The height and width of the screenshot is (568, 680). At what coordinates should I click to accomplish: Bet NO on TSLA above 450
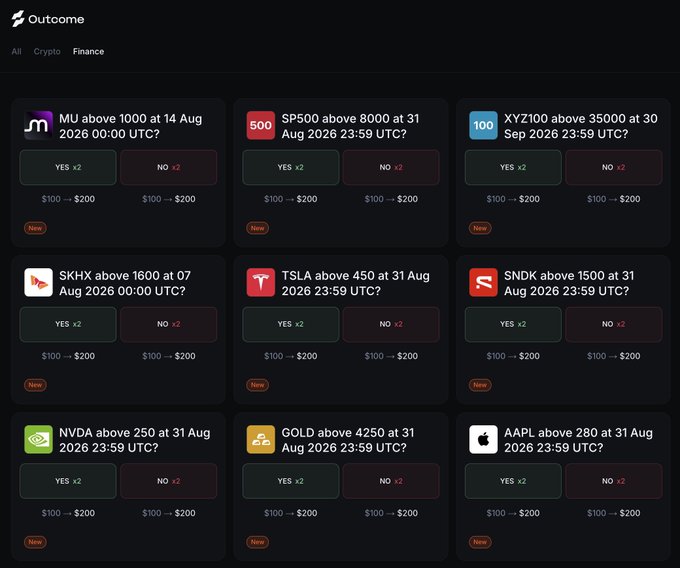click(391, 324)
